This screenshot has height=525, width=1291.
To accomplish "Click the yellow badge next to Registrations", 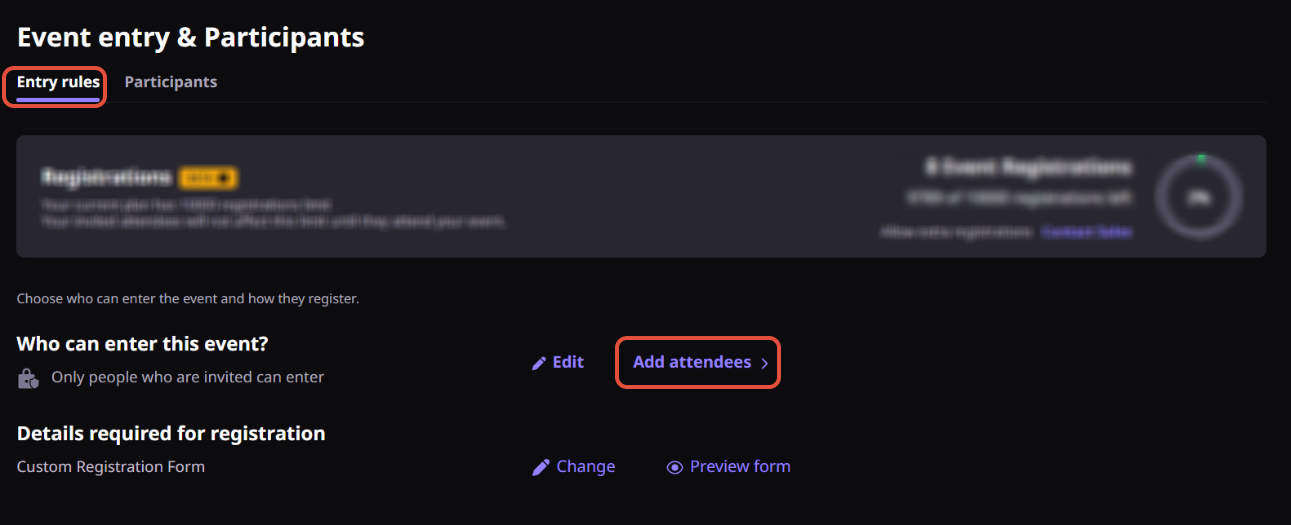I will pos(207,178).
